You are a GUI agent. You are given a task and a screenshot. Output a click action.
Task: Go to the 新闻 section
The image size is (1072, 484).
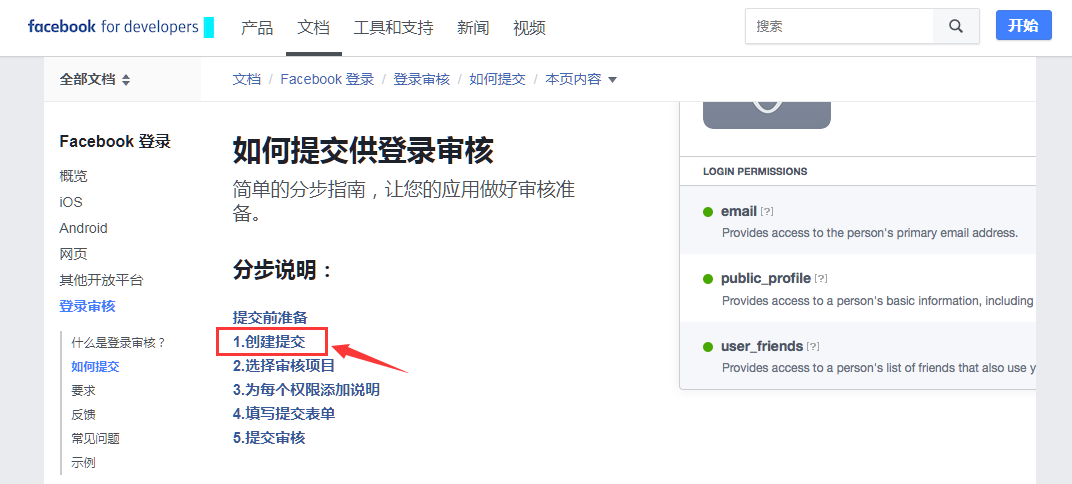tap(473, 28)
